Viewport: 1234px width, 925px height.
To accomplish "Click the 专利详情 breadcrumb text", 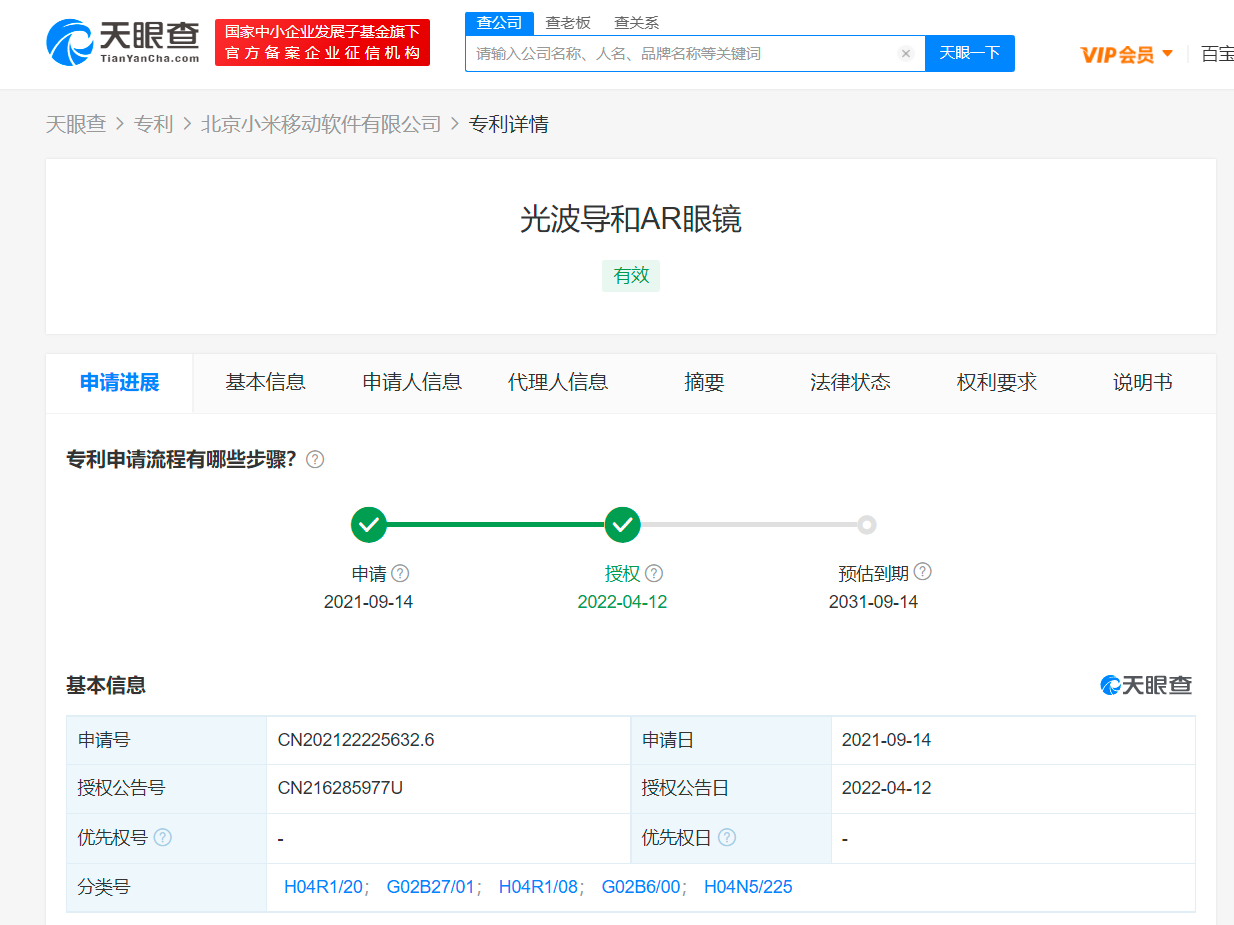I will [x=509, y=125].
